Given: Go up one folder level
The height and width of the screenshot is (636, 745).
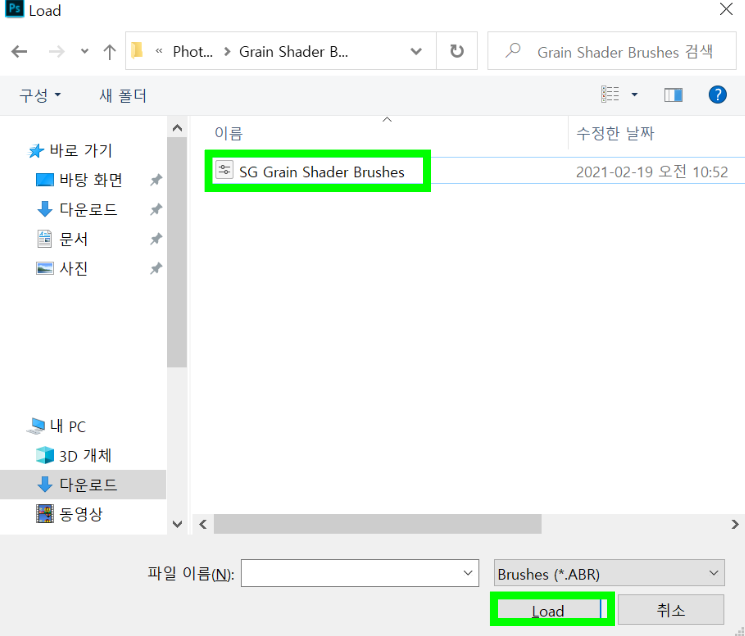Looking at the screenshot, I should click(109, 51).
